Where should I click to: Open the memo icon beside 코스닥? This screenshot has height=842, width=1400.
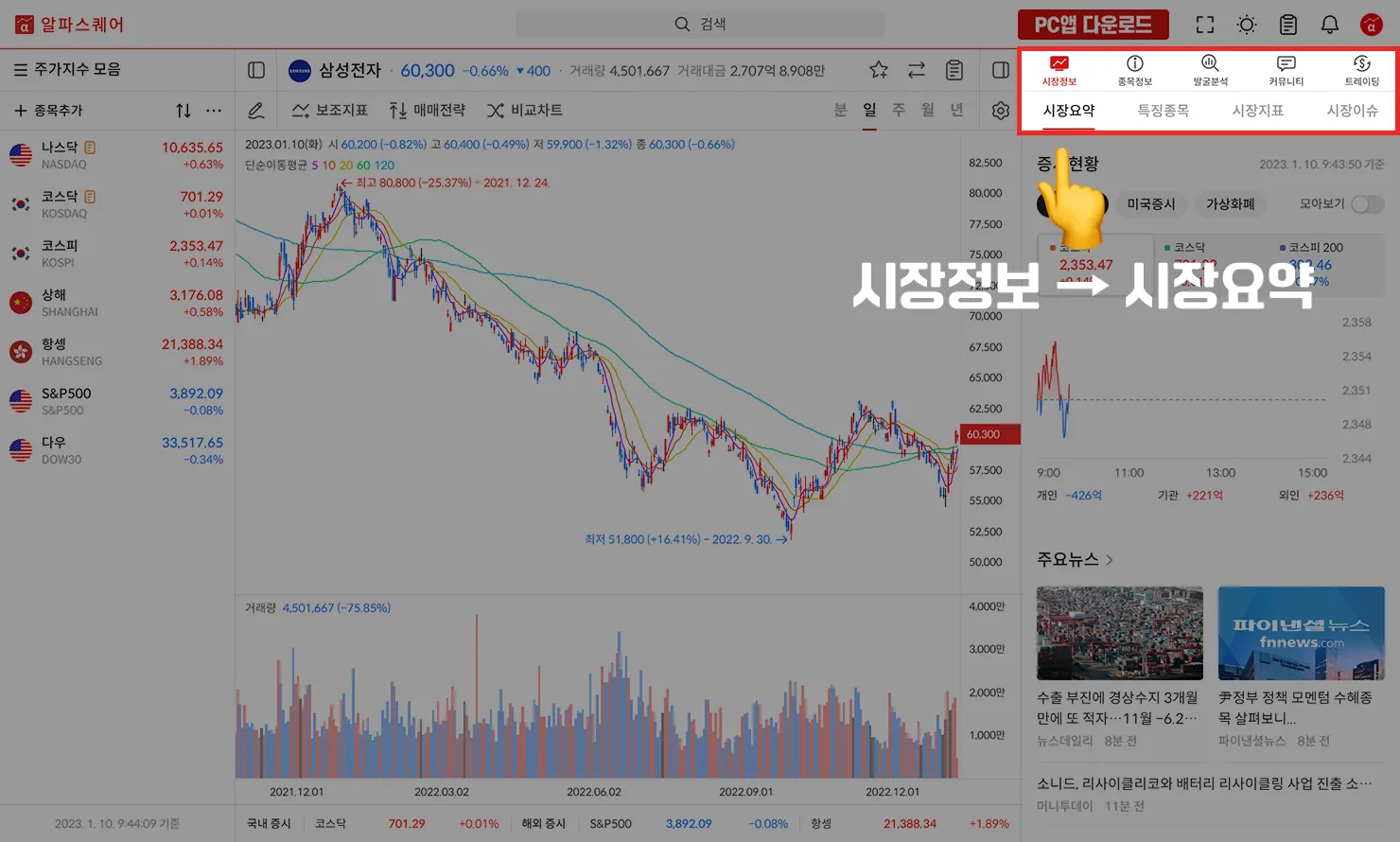(x=90, y=197)
